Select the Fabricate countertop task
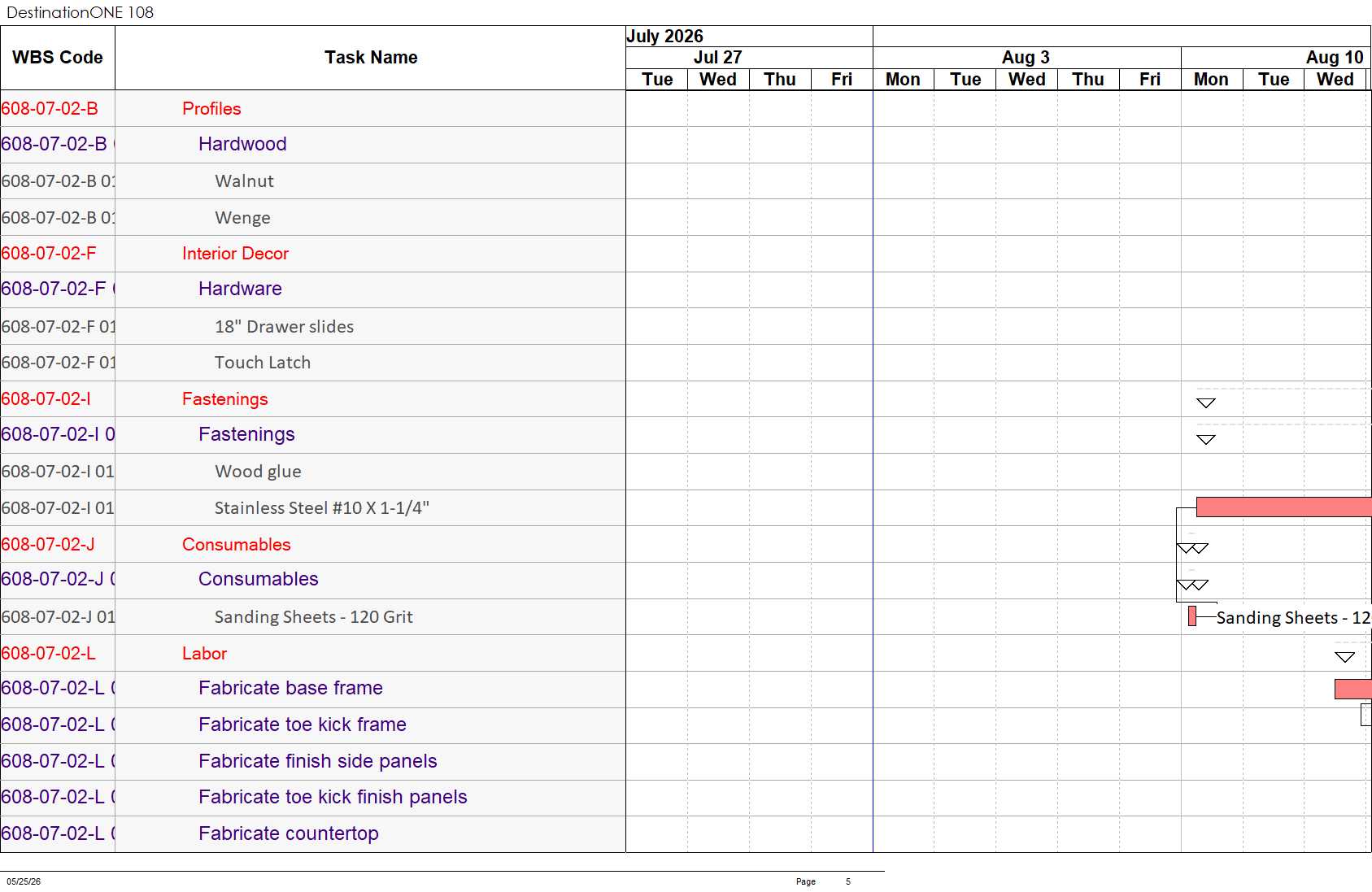Viewport: 1372px width, 892px height. 288,833
